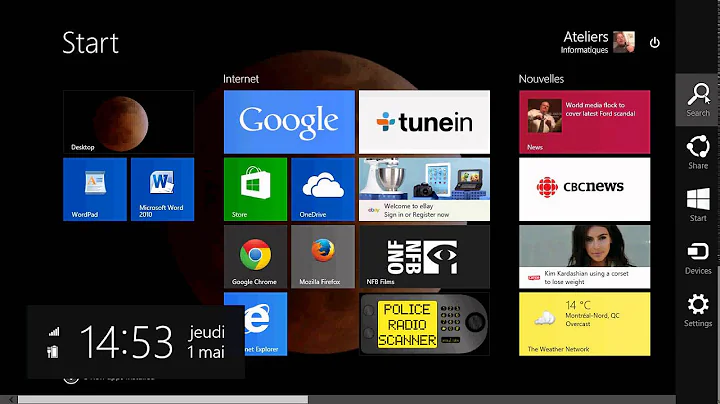Open the Desktop tile
720x404 pixels.
point(129,122)
